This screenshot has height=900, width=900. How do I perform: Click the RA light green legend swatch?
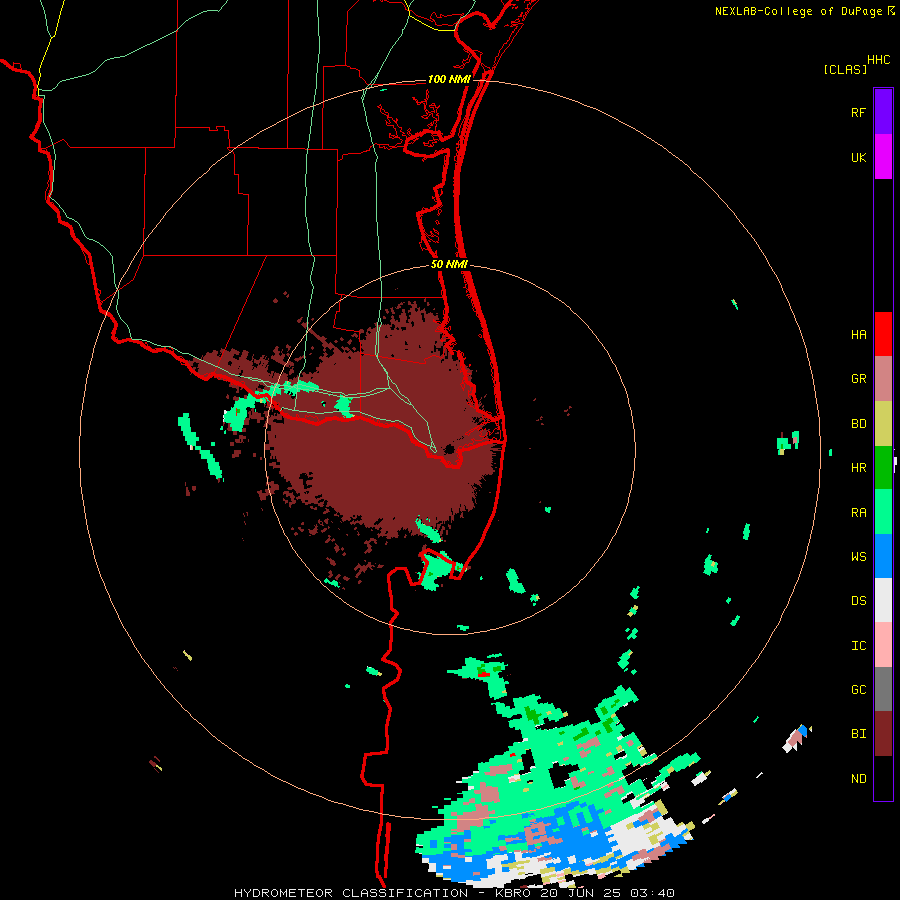(x=883, y=512)
